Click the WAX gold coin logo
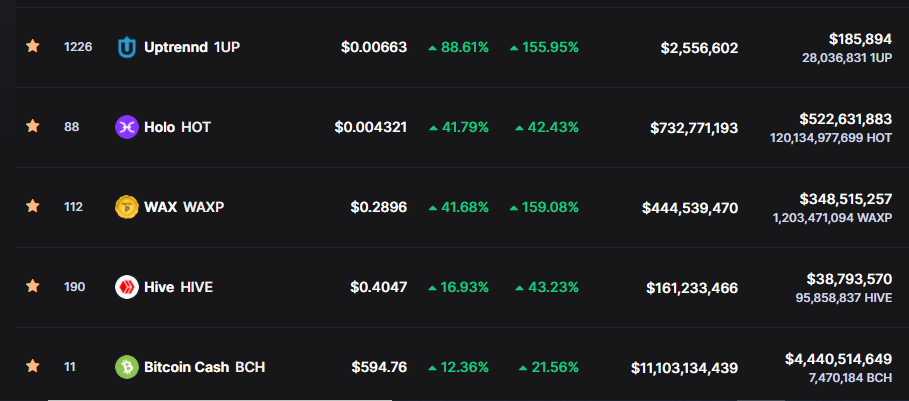Screen dimensions: 909x401 [x=126, y=207]
